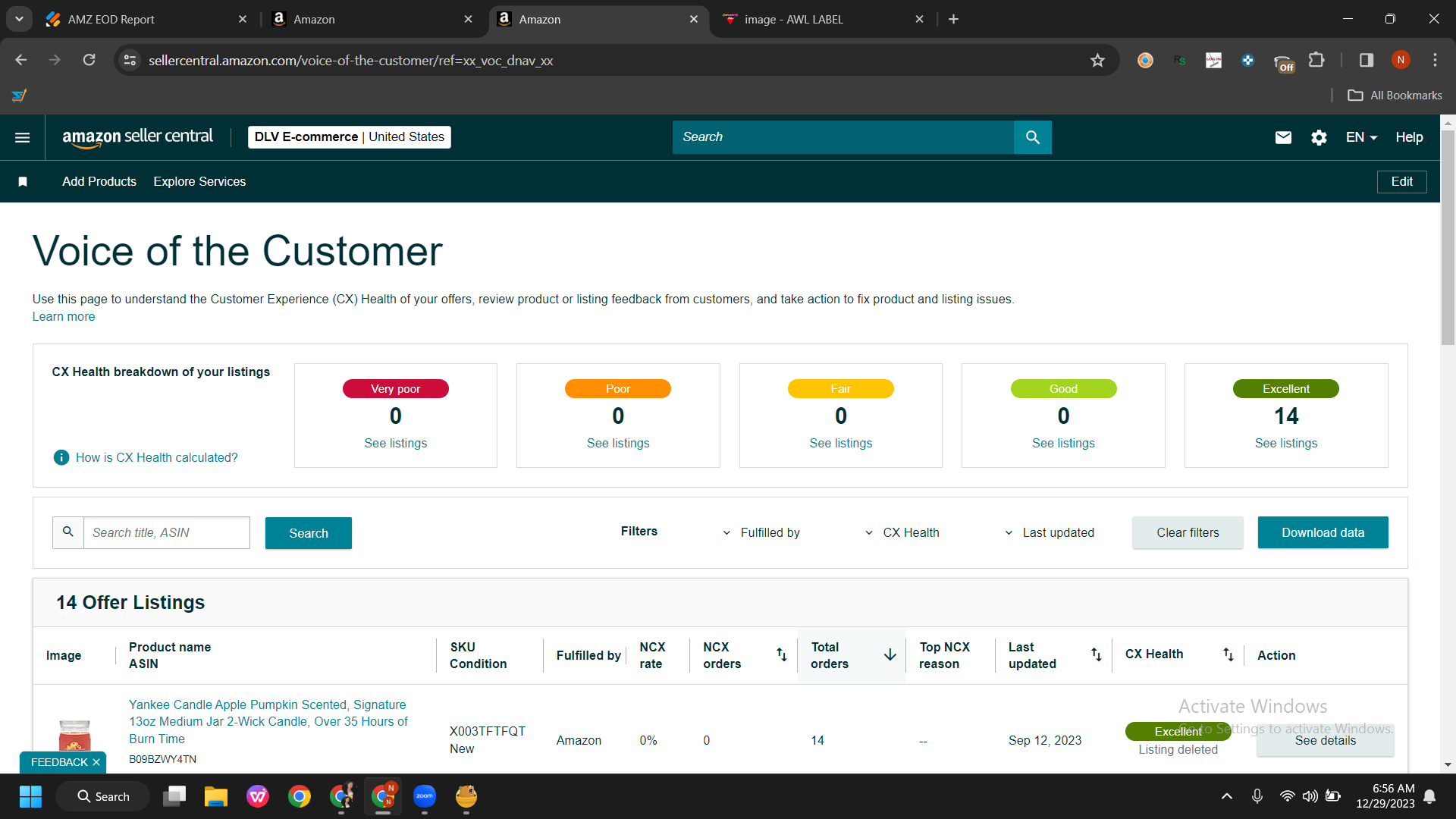Screen dimensions: 1456x819
Task: Click the teal Search button for listings
Action: click(309, 533)
